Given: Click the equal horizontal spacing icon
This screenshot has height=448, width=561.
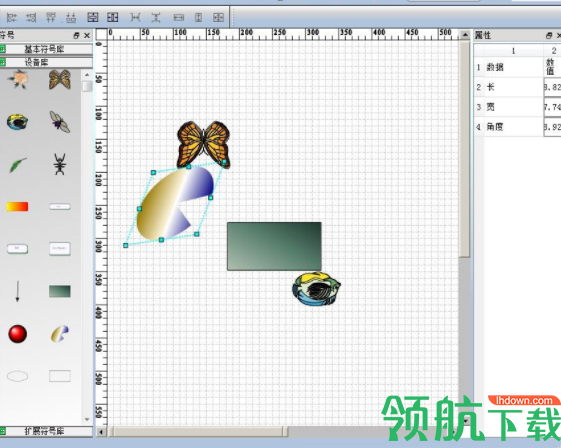Looking at the screenshot, I should [x=135, y=17].
